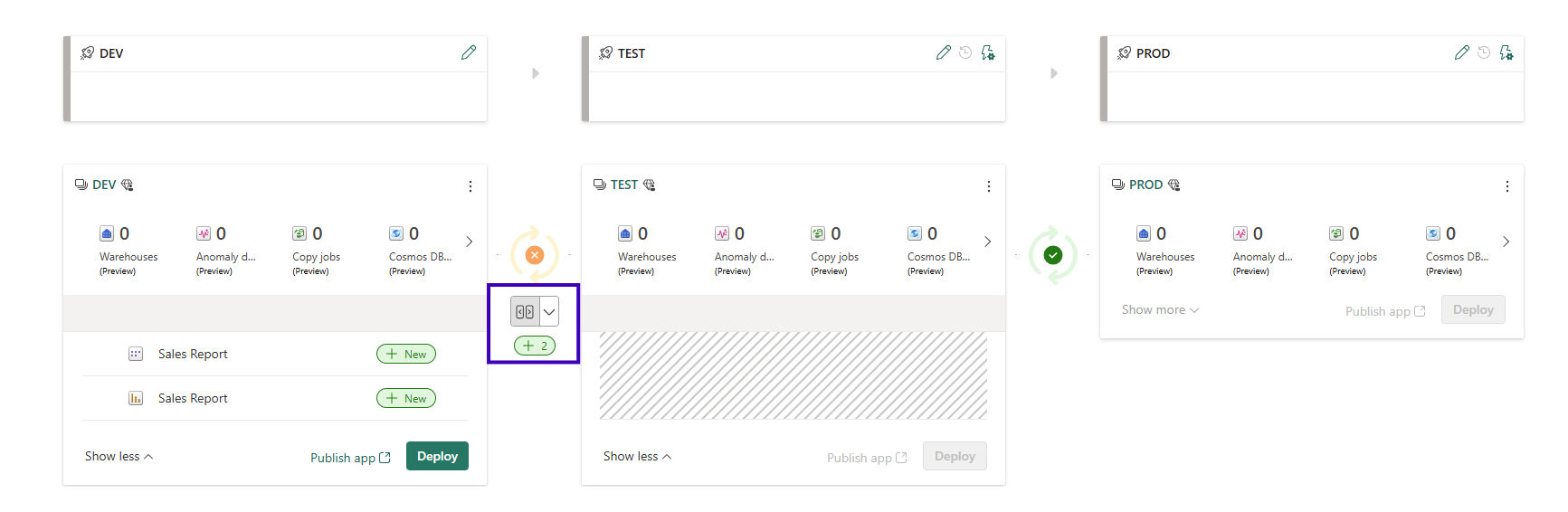1568x512 pixels.
Task: Click Anomaly detector icon in DEV workspace
Action: (x=204, y=233)
